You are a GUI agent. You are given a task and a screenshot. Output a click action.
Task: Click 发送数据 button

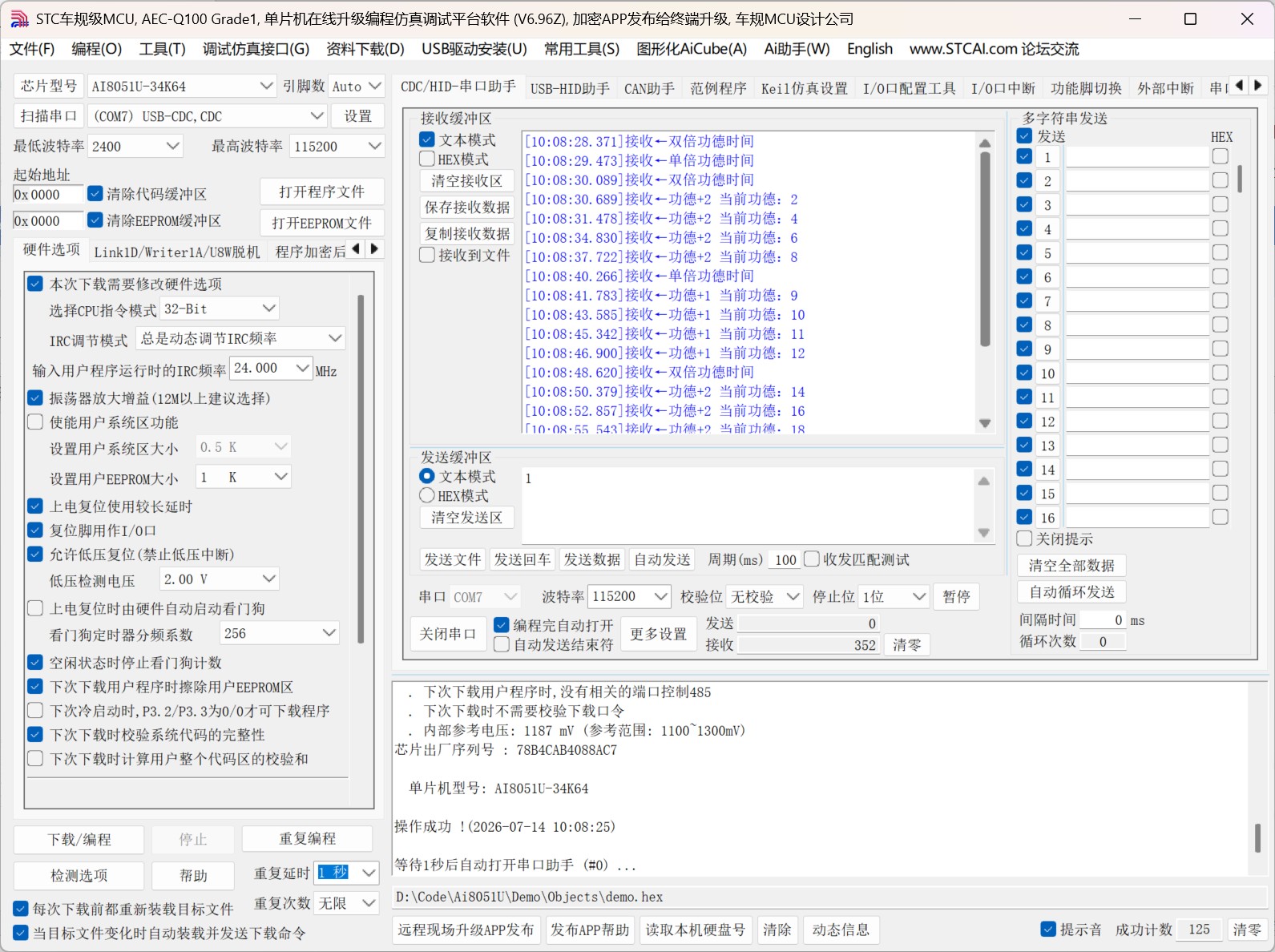592,559
